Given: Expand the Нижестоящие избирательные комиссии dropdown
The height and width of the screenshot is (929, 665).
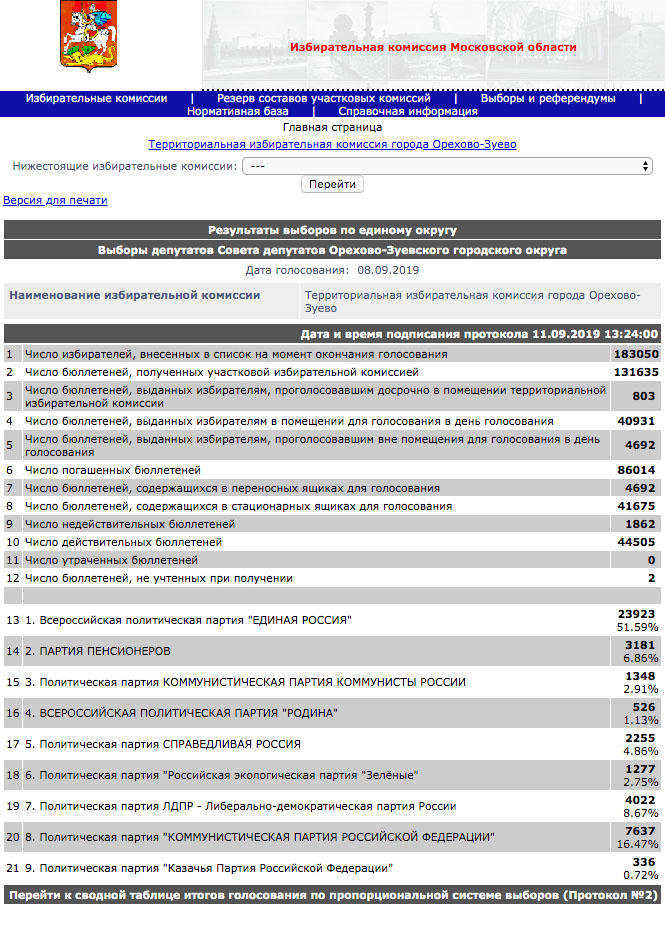Looking at the screenshot, I should [x=447, y=166].
